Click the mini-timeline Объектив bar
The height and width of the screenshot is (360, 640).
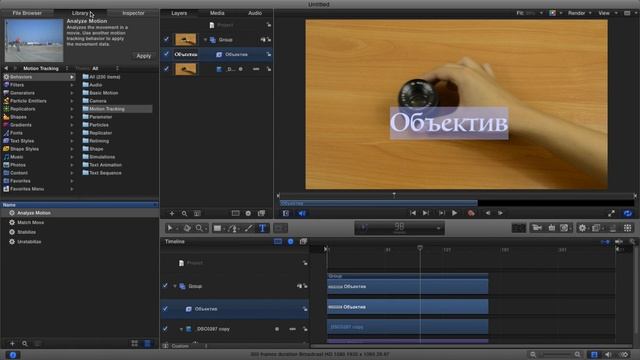[x=378, y=203]
